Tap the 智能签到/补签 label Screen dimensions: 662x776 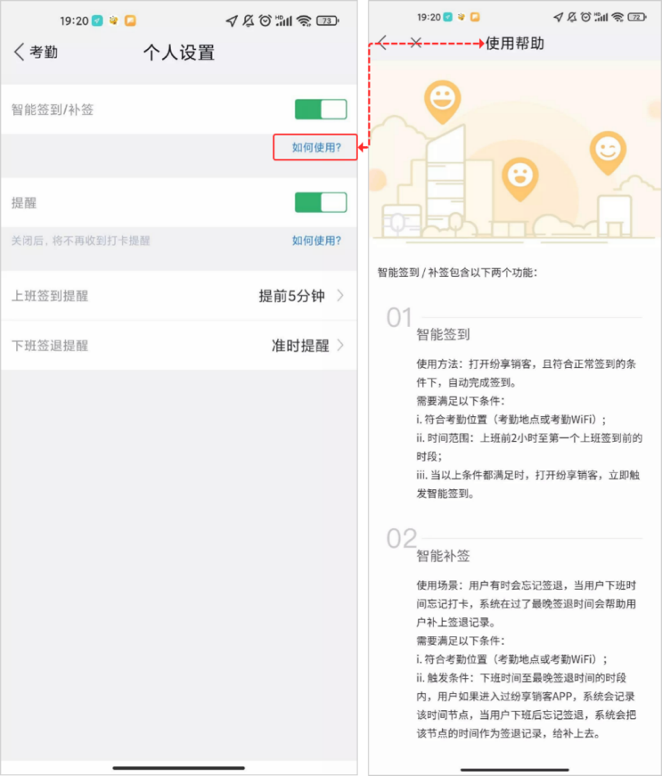point(52,109)
